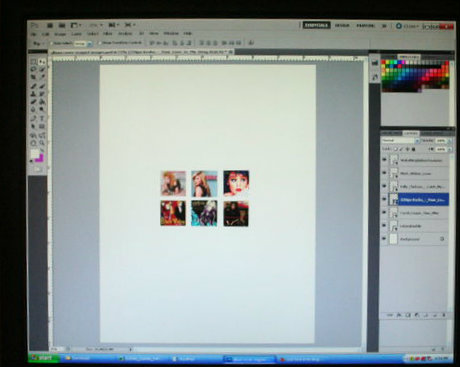Switch to the PAINTING workspace
460x367 pixels.
tap(365, 25)
